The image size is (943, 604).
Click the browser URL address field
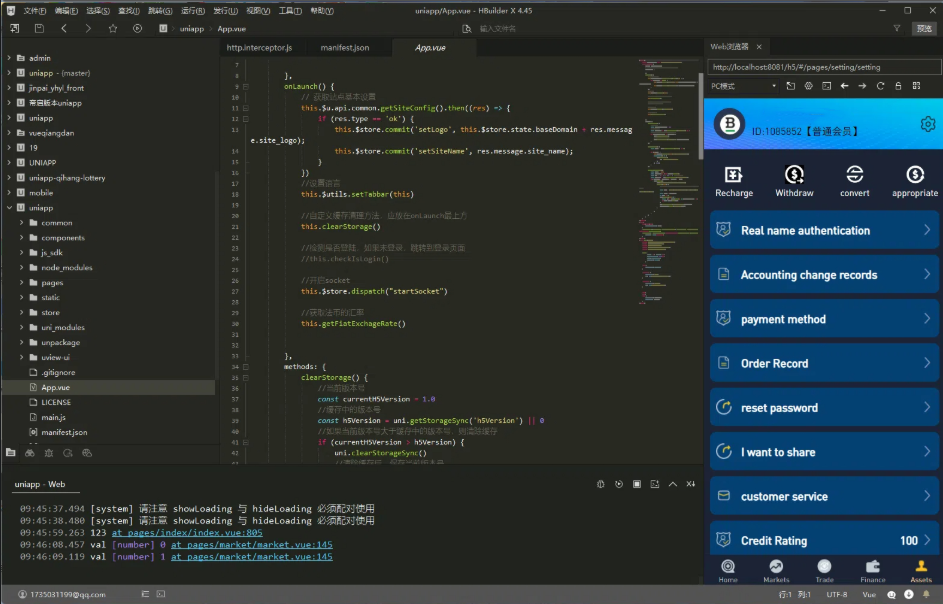pos(824,67)
